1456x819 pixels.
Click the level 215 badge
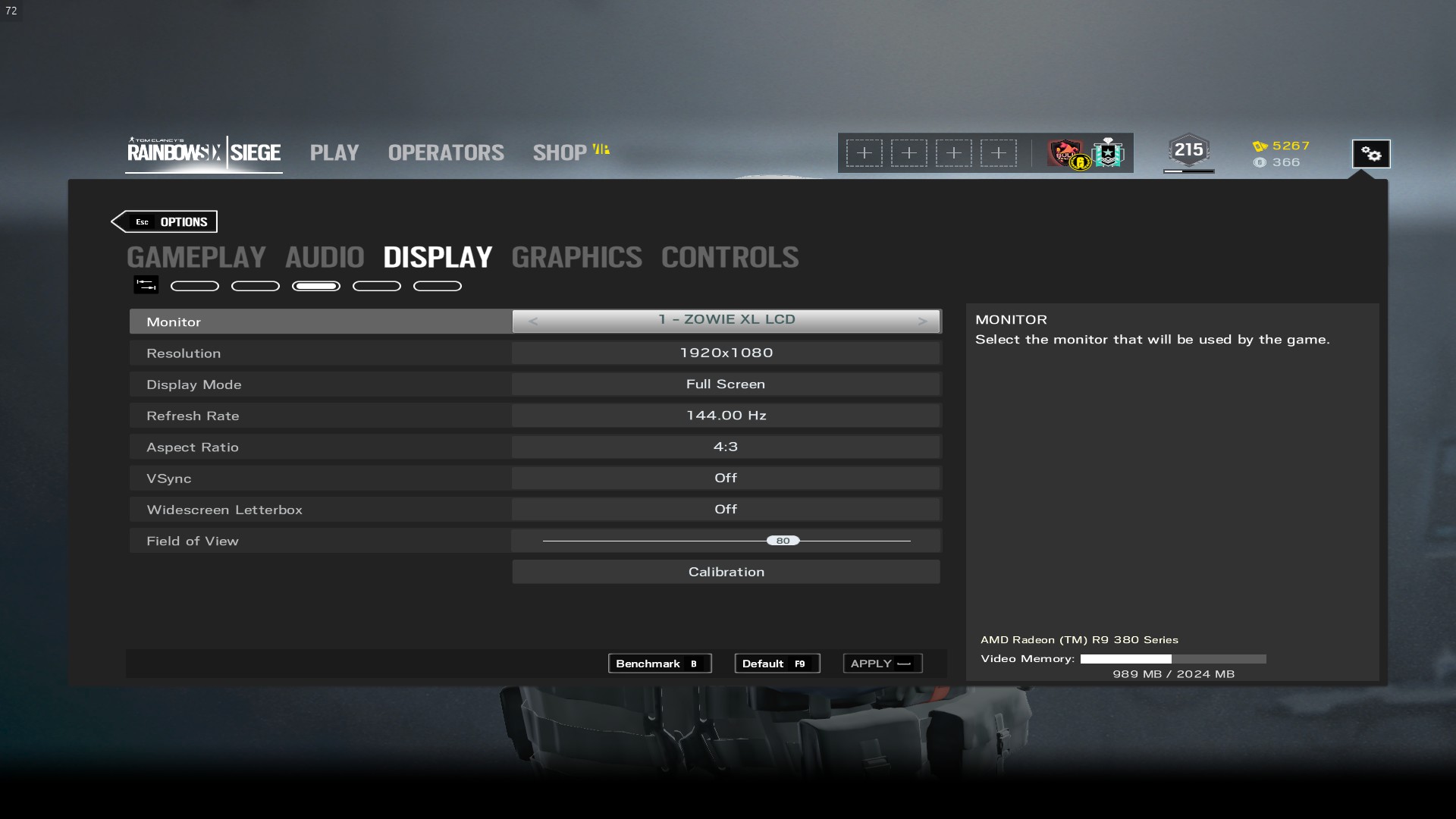(x=1188, y=150)
